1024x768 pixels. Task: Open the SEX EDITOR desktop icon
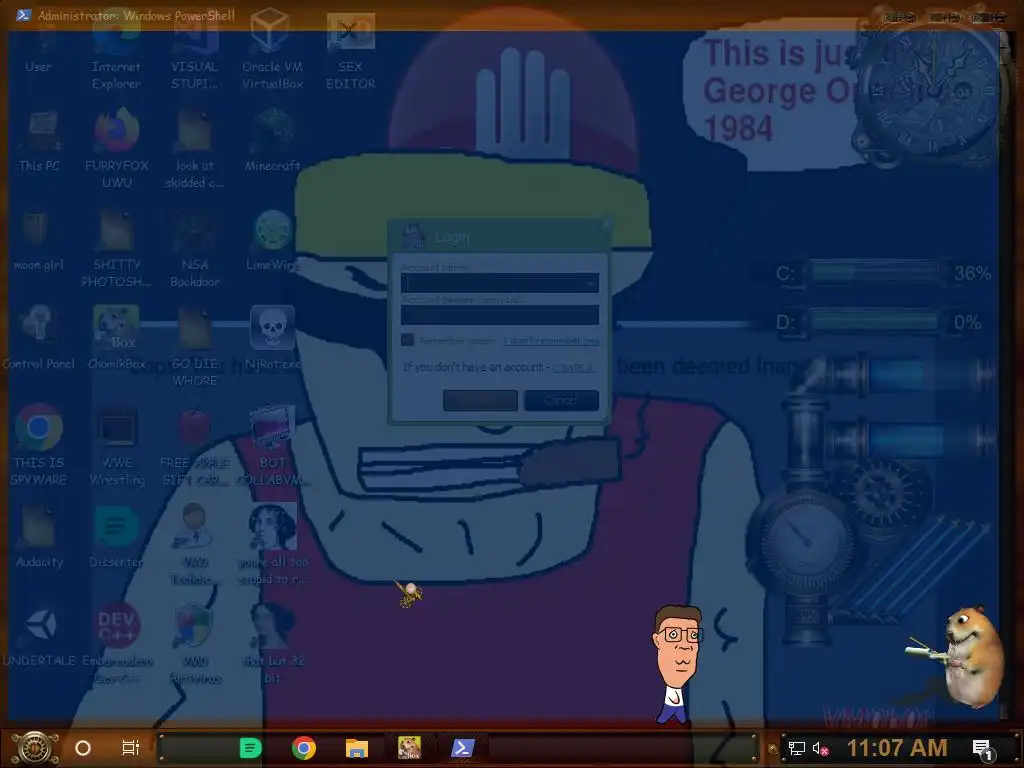tap(351, 52)
